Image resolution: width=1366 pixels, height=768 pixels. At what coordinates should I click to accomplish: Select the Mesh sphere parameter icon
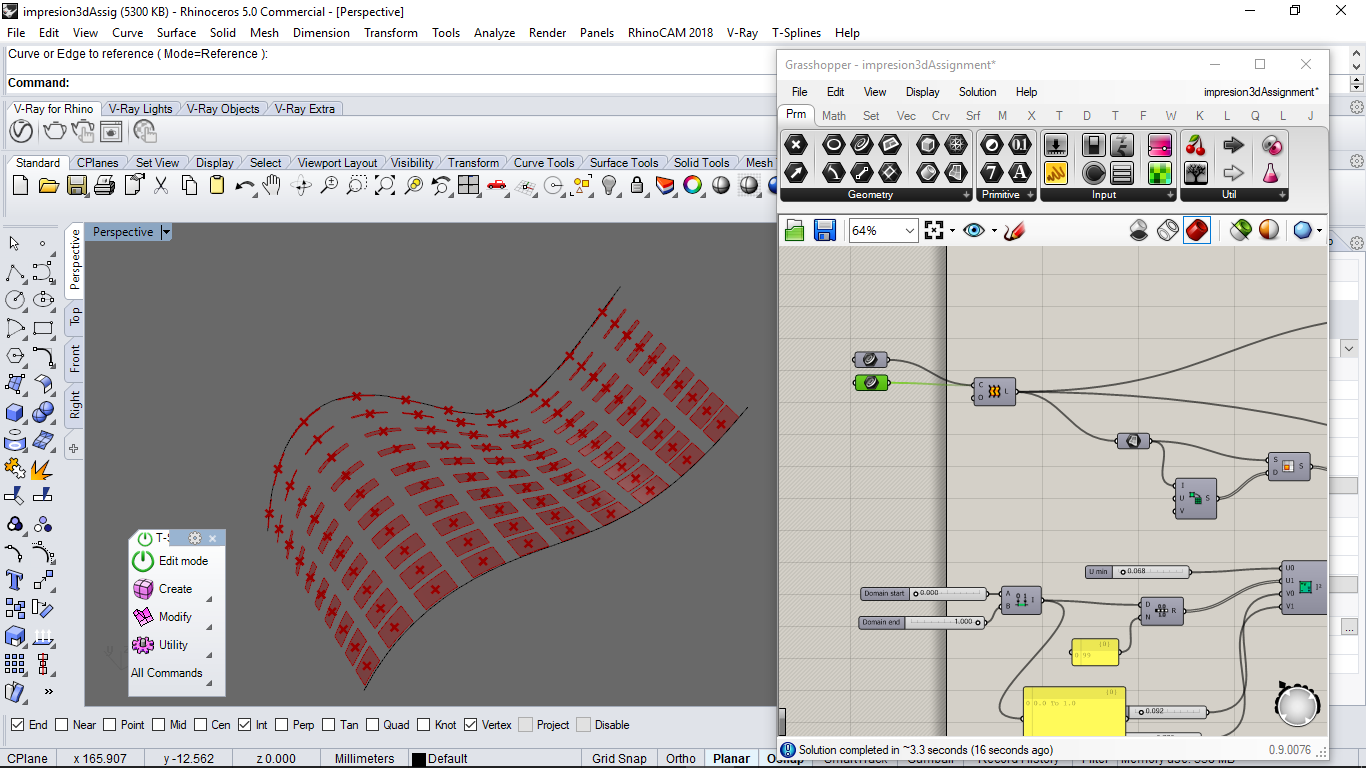click(x=956, y=145)
